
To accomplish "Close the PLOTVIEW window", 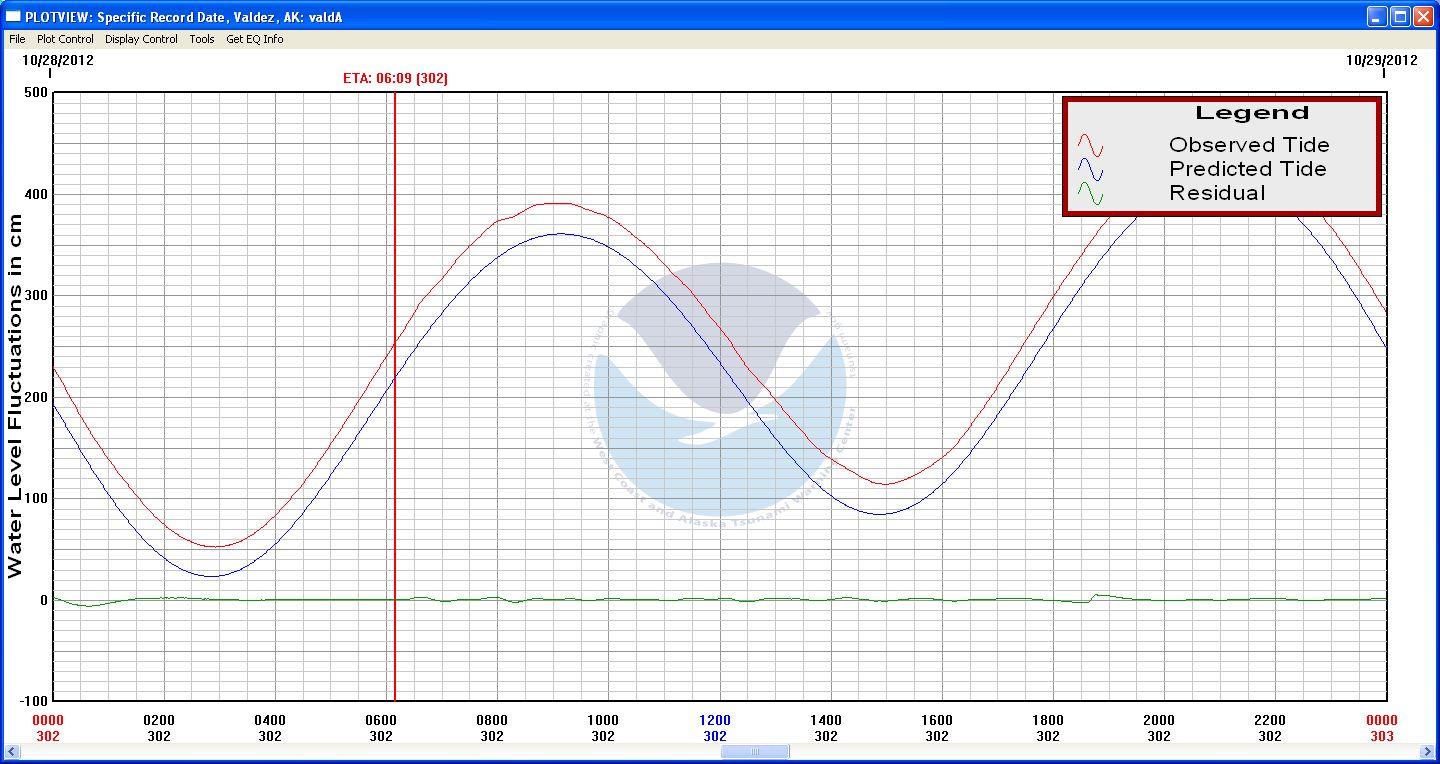I will point(1423,17).
